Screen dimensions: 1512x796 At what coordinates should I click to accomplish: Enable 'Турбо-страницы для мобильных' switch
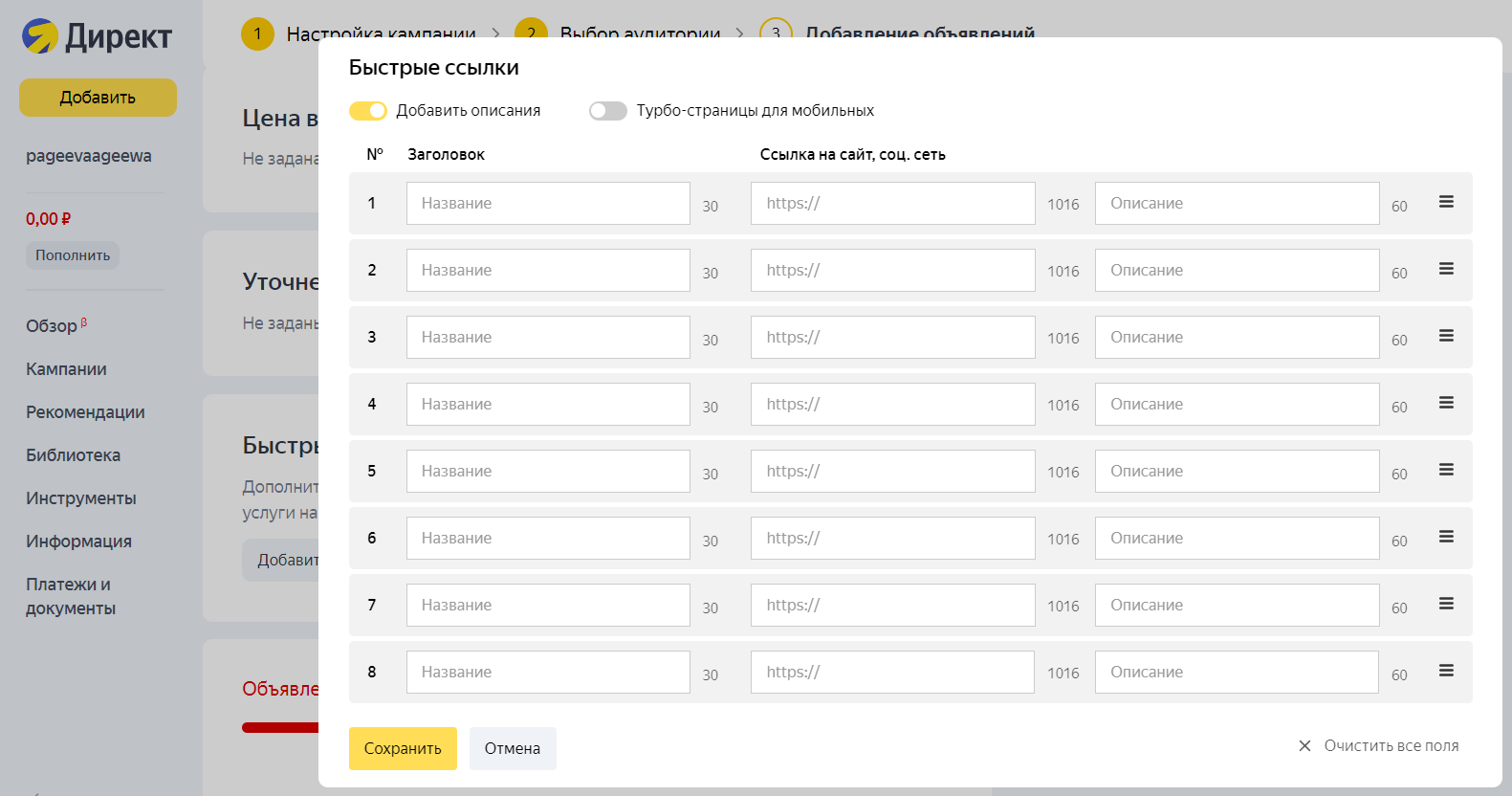pyautogui.click(x=608, y=111)
